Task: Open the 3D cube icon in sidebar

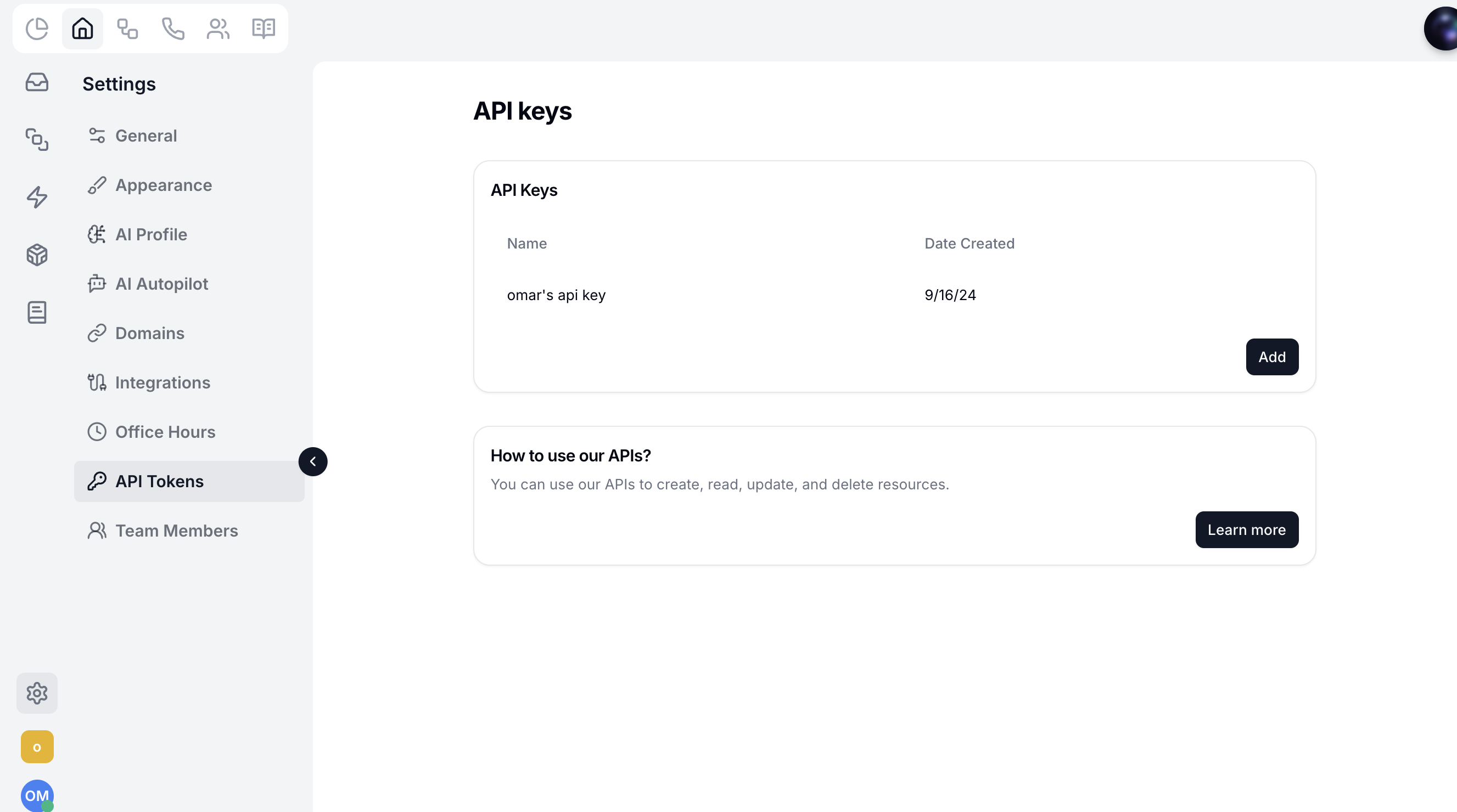Action: pos(37,255)
